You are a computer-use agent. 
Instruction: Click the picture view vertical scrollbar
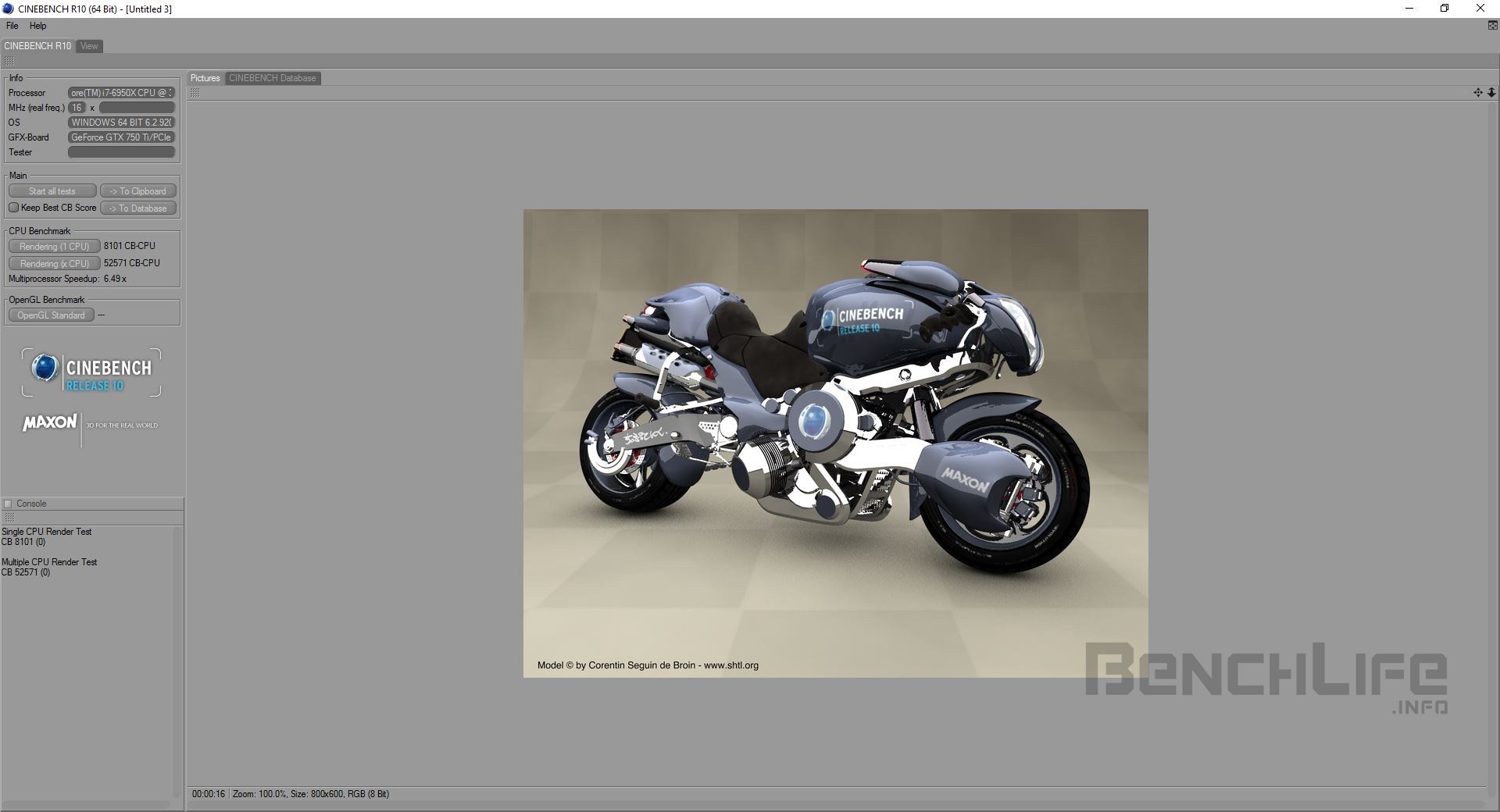click(x=1492, y=443)
